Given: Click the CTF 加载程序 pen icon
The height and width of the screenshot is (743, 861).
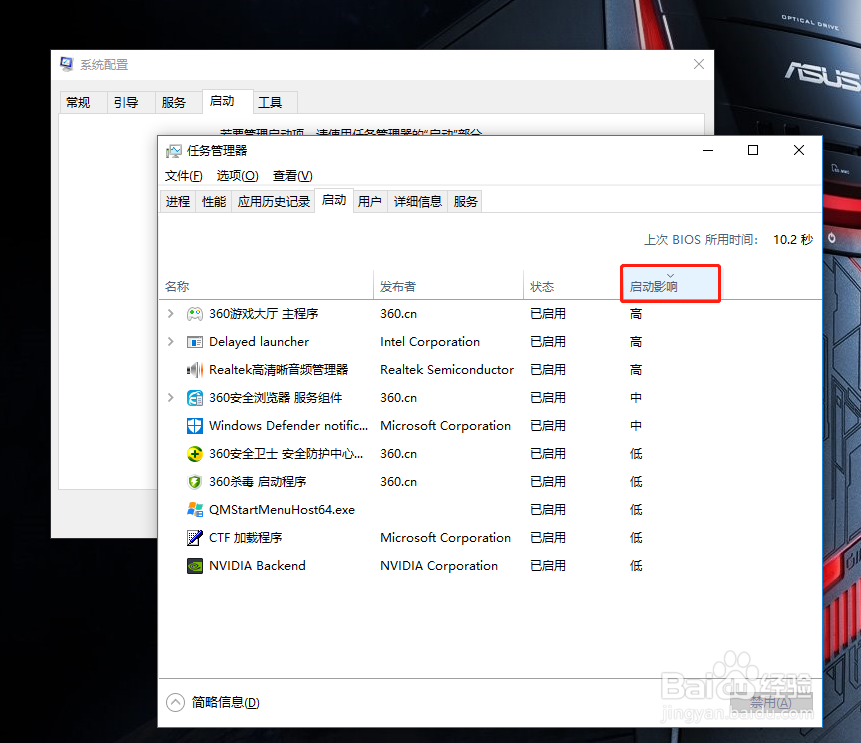Looking at the screenshot, I should click(194, 538).
